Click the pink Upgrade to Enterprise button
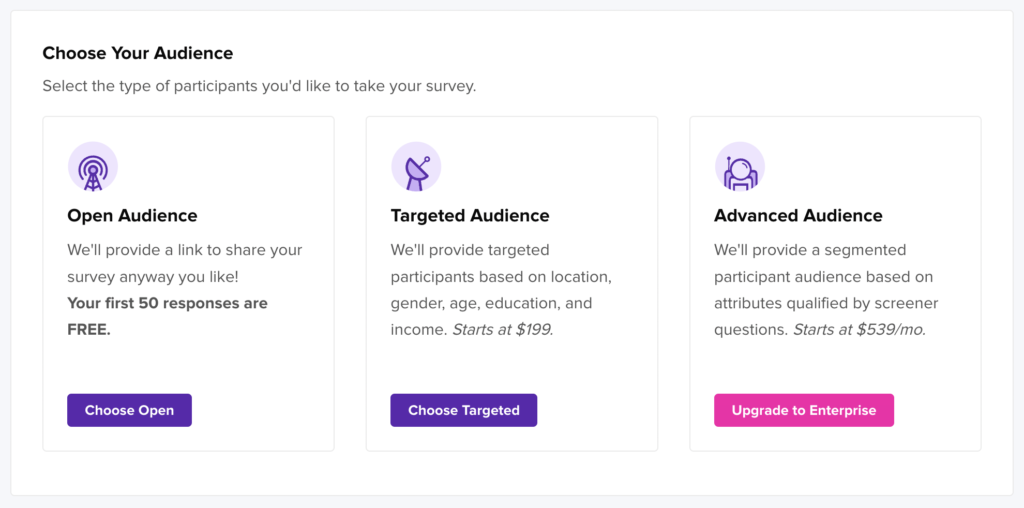This screenshot has width=1024, height=508. click(x=804, y=410)
